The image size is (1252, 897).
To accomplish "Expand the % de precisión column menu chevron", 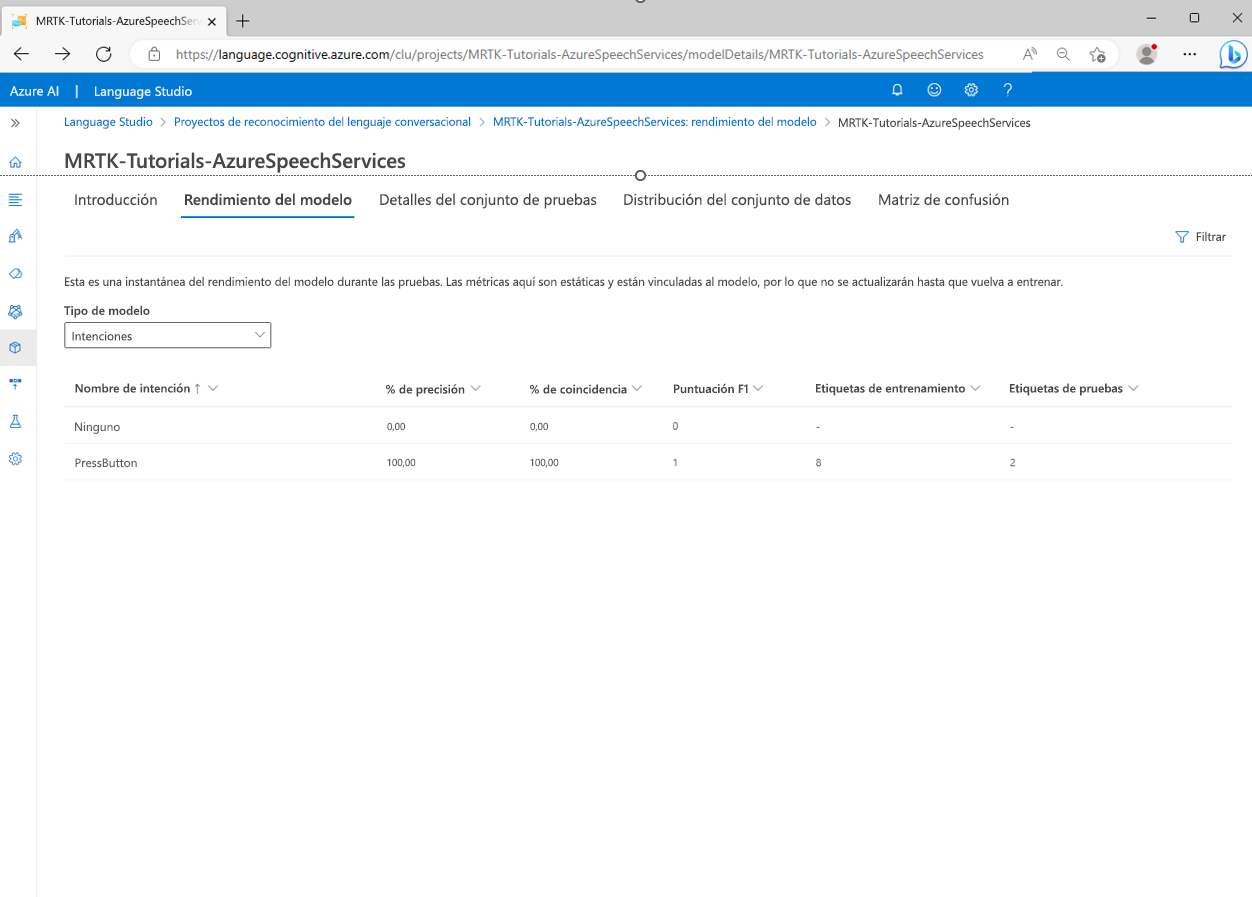I will (x=475, y=388).
